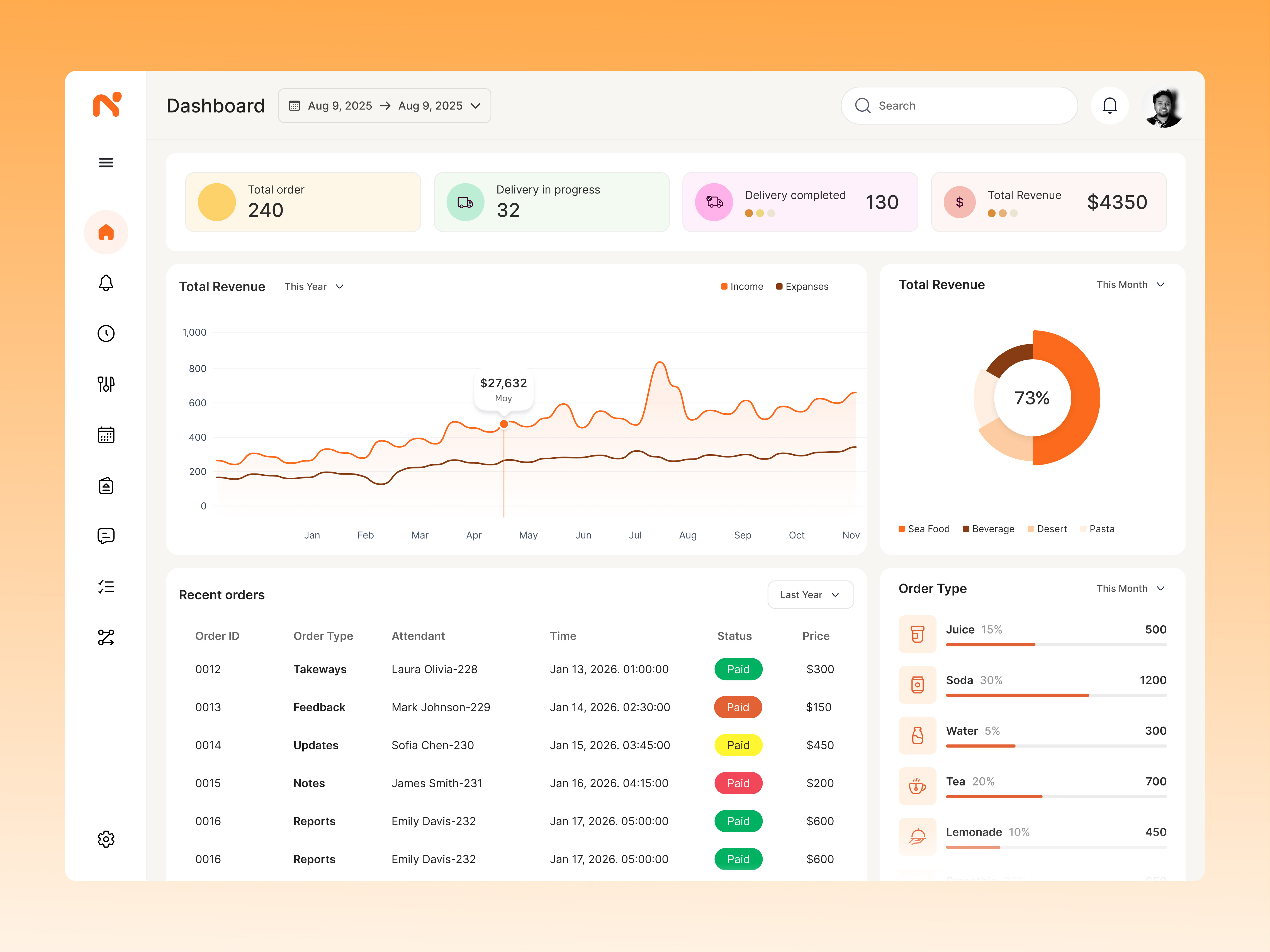Open the Home icon in sidebar

[106, 232]
